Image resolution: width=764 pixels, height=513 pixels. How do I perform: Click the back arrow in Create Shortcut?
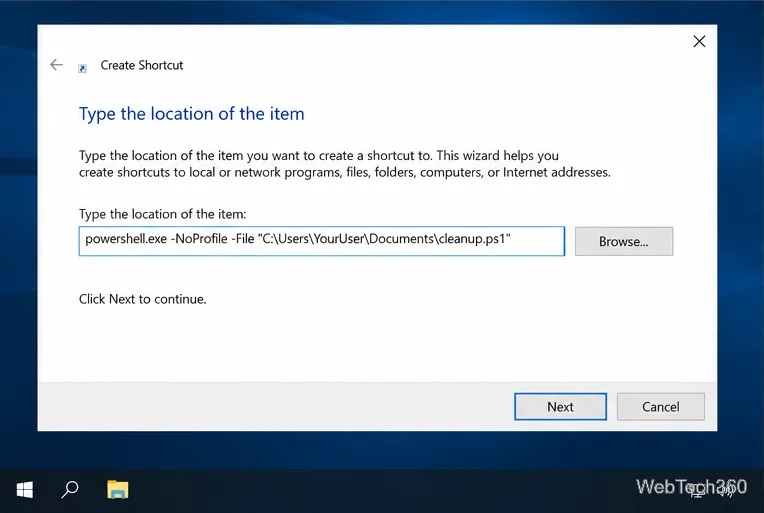tap(57, 65)
